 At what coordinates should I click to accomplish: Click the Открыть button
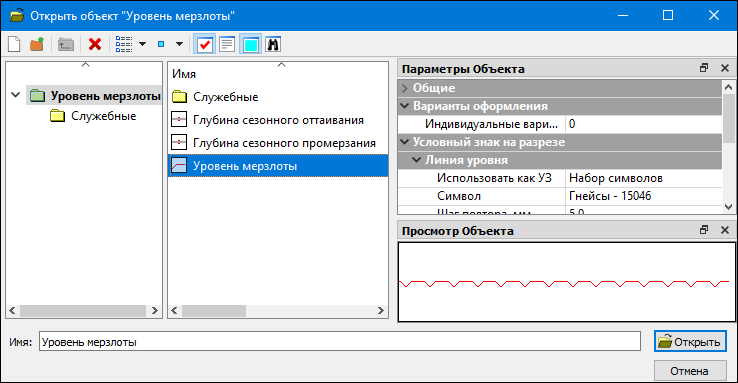[x=690, y=342]
